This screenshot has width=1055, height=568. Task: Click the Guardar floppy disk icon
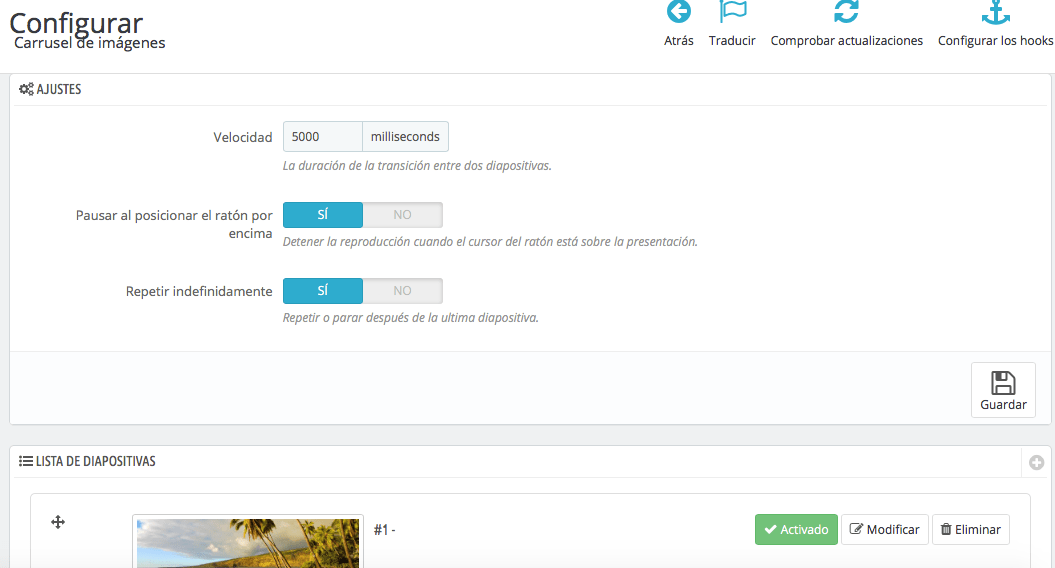coord(1003,382)
